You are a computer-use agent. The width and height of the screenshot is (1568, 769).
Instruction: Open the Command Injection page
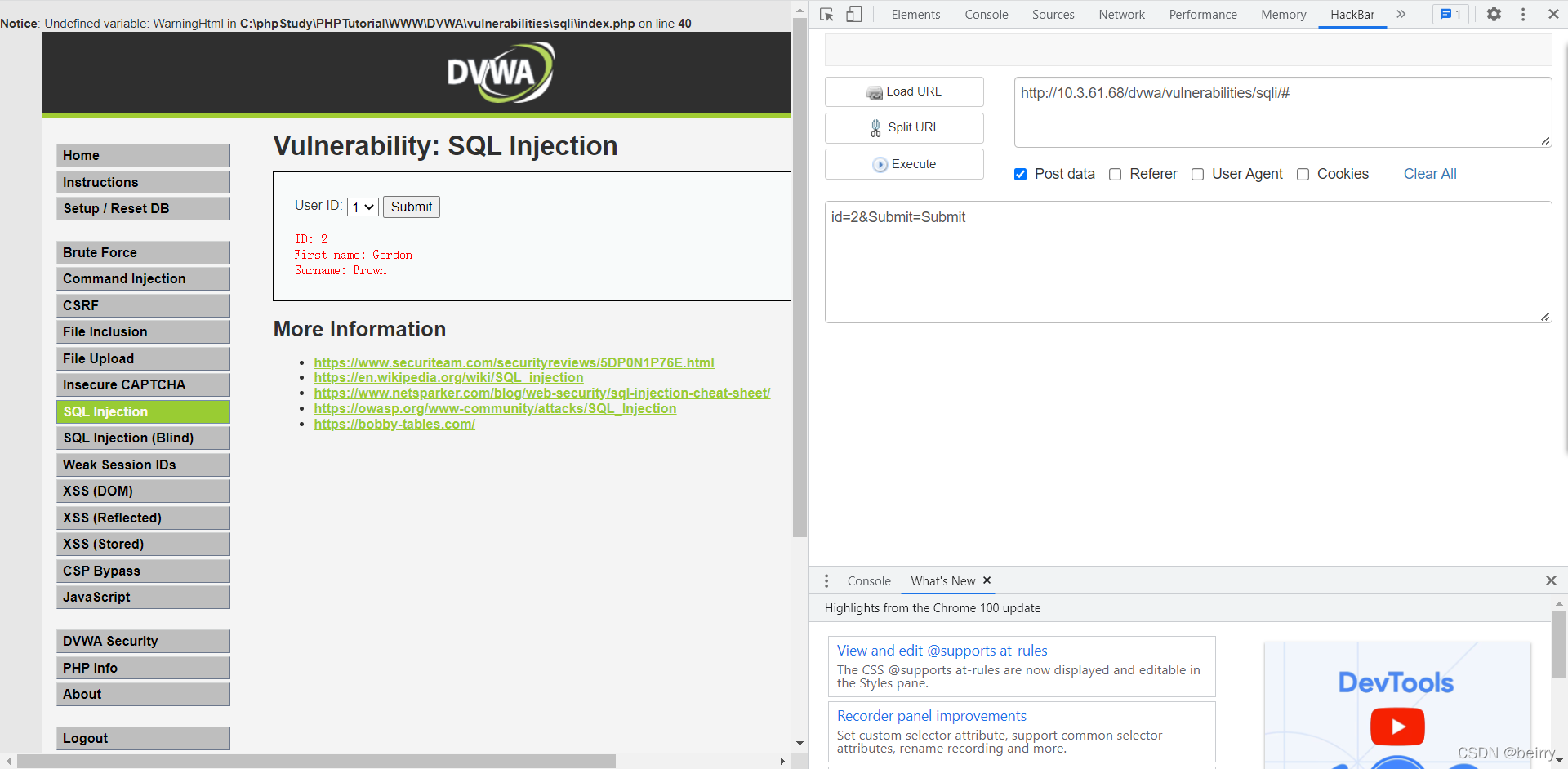pyautogui.click(x=143, y=278)
